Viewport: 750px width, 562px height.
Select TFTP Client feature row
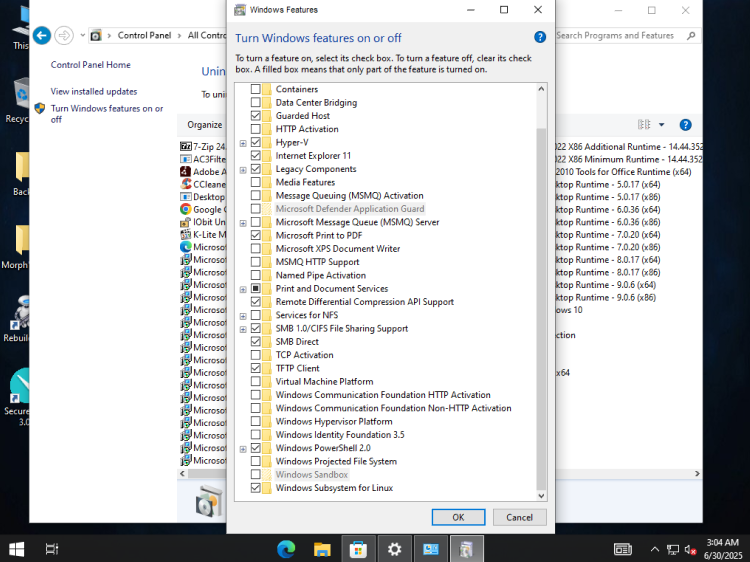[298, 368]
